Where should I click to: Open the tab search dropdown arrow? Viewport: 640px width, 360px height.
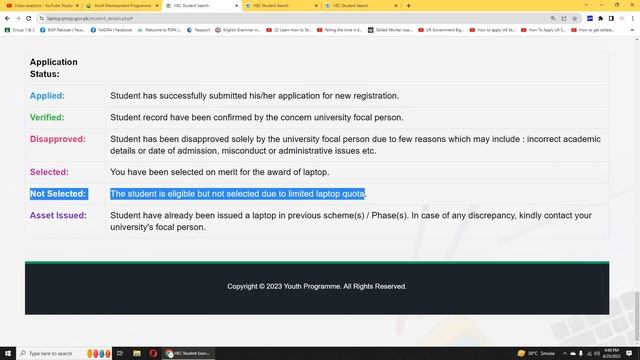pos(587,5)
